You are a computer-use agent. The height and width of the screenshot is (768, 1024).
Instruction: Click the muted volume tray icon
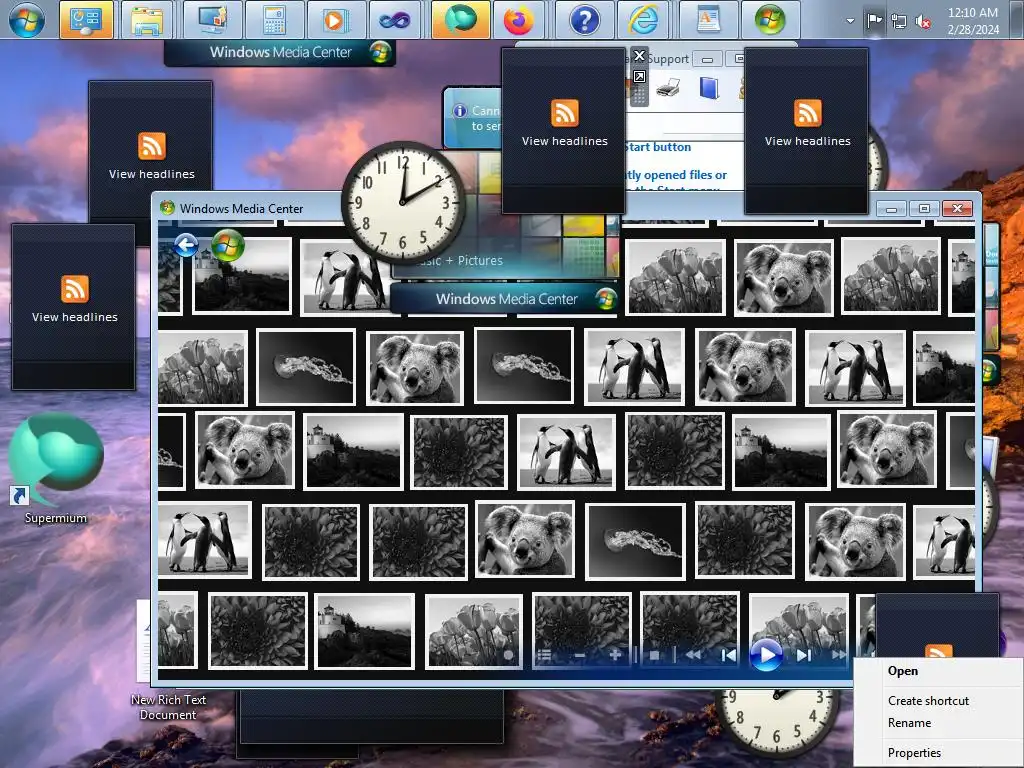[x=923, y=22]
